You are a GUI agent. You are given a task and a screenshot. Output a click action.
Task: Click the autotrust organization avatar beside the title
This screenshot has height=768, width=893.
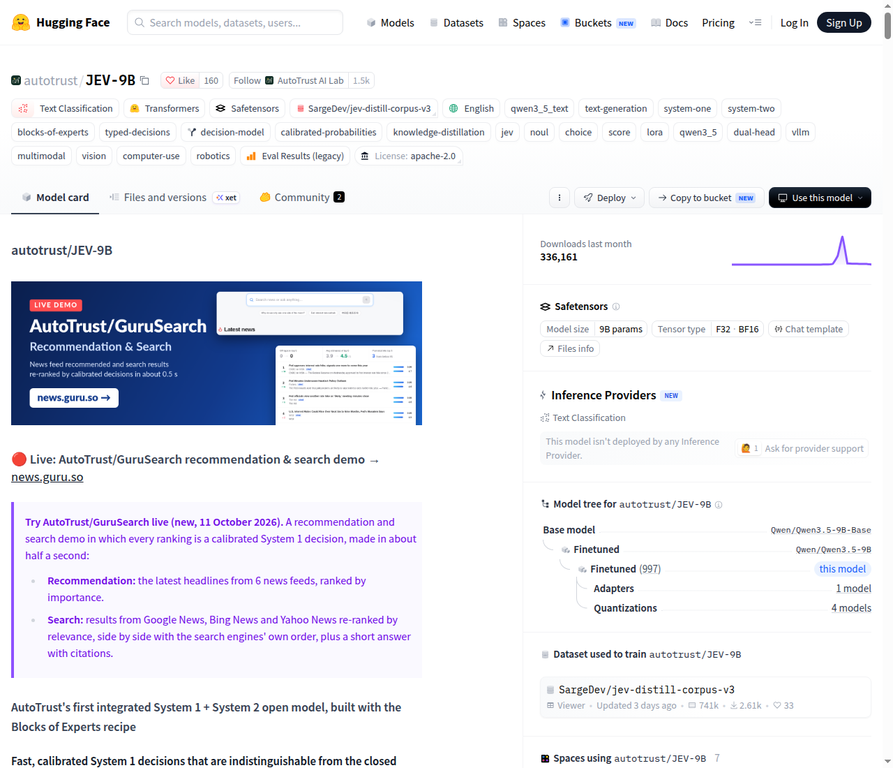pos(16,80)
